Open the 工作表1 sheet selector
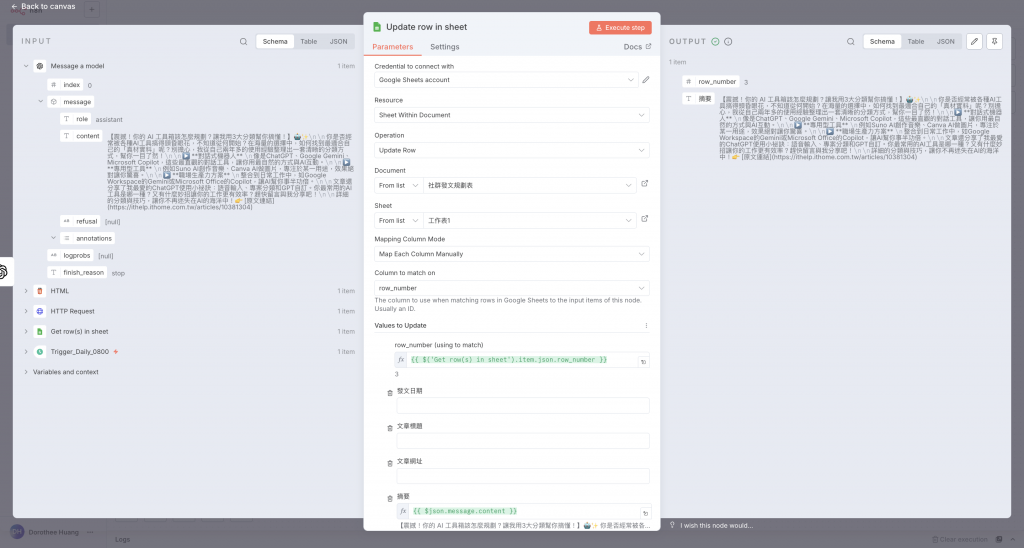 (530, 221)
